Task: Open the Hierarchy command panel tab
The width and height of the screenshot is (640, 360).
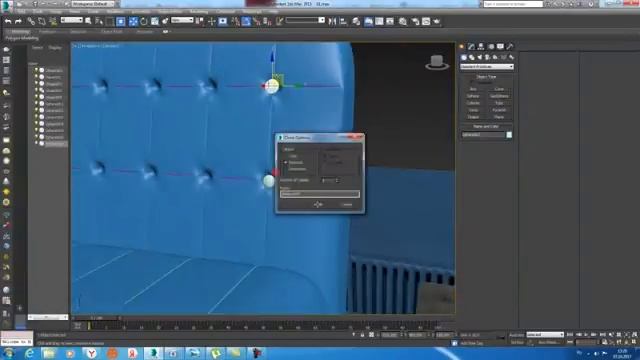Action: 481,47
